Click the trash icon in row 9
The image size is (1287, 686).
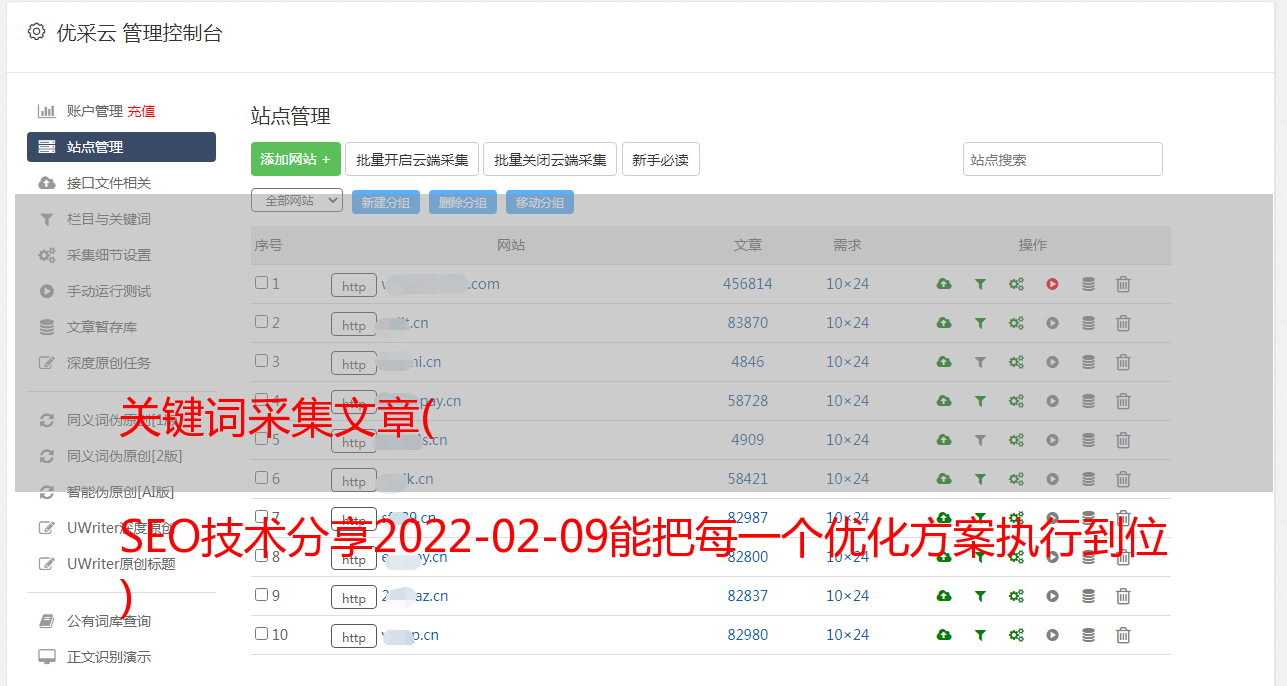pos(1123,596)
